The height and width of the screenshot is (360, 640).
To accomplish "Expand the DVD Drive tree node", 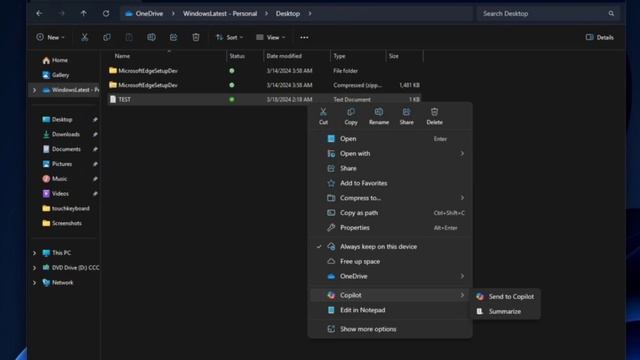I will click(x=34, y=268).
